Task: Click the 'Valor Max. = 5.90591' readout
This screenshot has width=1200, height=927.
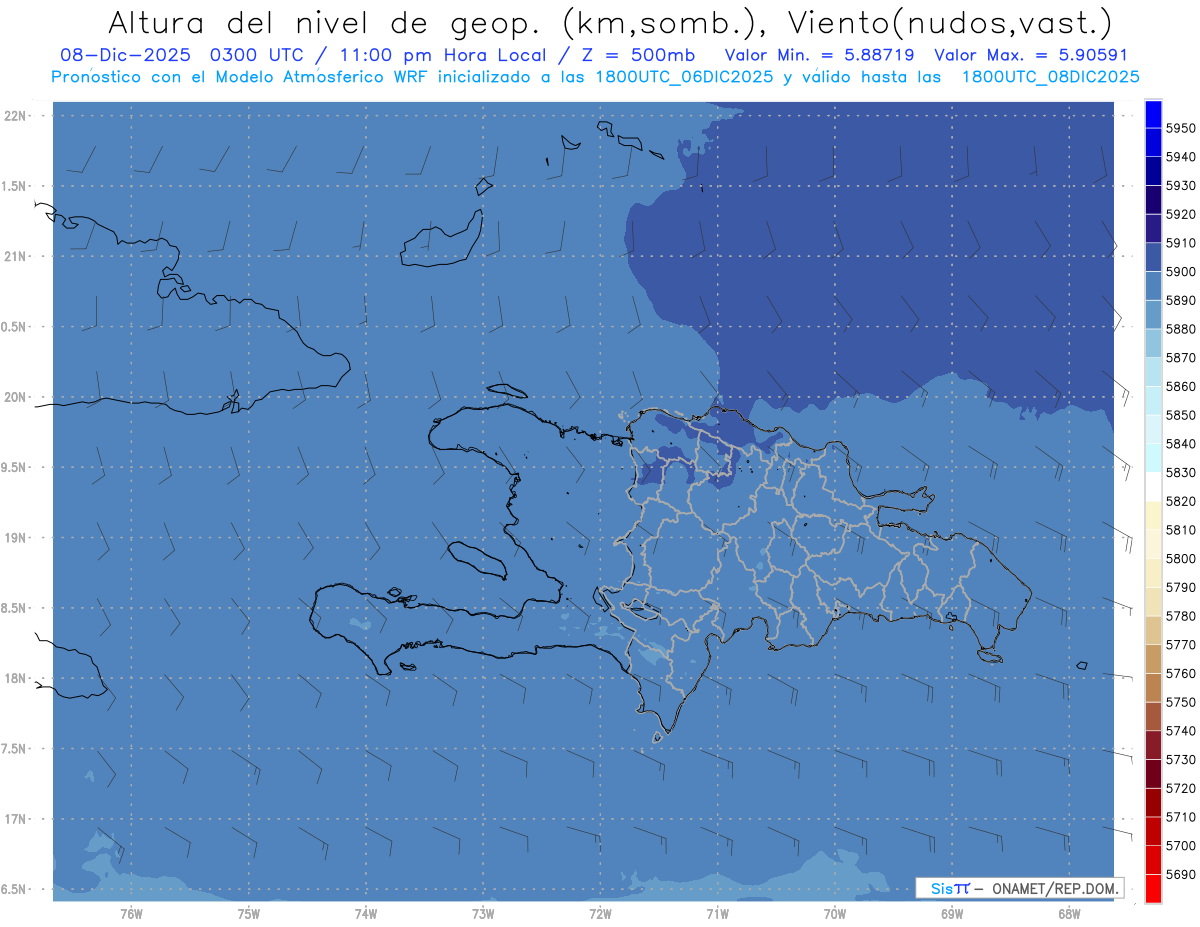Action: coord(1030,55)
